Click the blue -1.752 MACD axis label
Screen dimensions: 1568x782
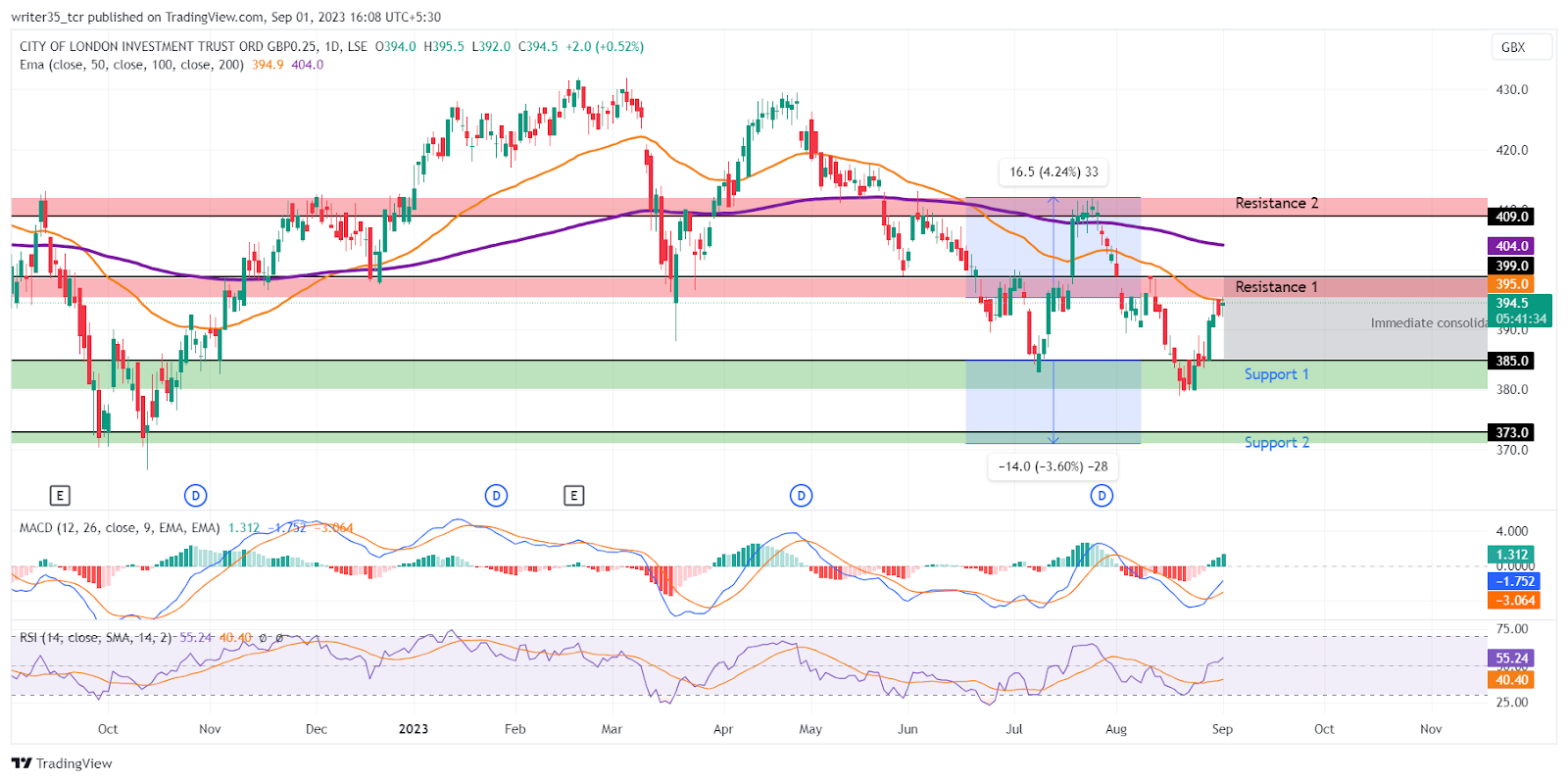point(1514,581)
